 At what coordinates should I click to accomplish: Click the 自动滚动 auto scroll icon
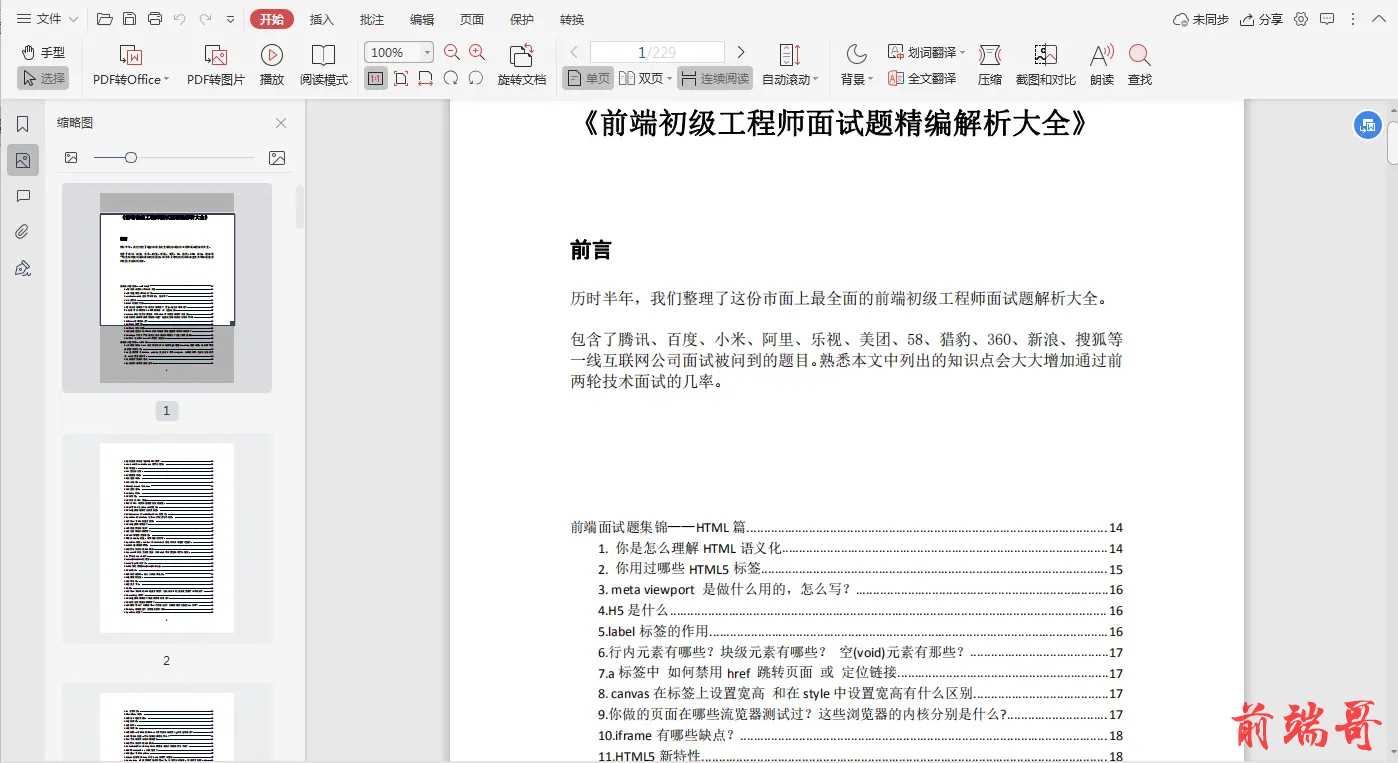(x=789, y=55)
